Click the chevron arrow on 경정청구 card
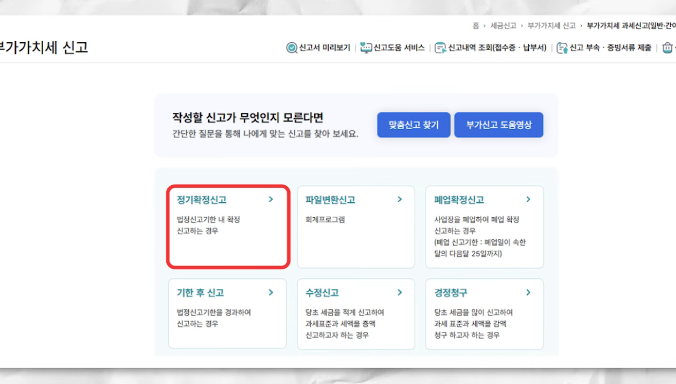 click(x=528, y=292)
